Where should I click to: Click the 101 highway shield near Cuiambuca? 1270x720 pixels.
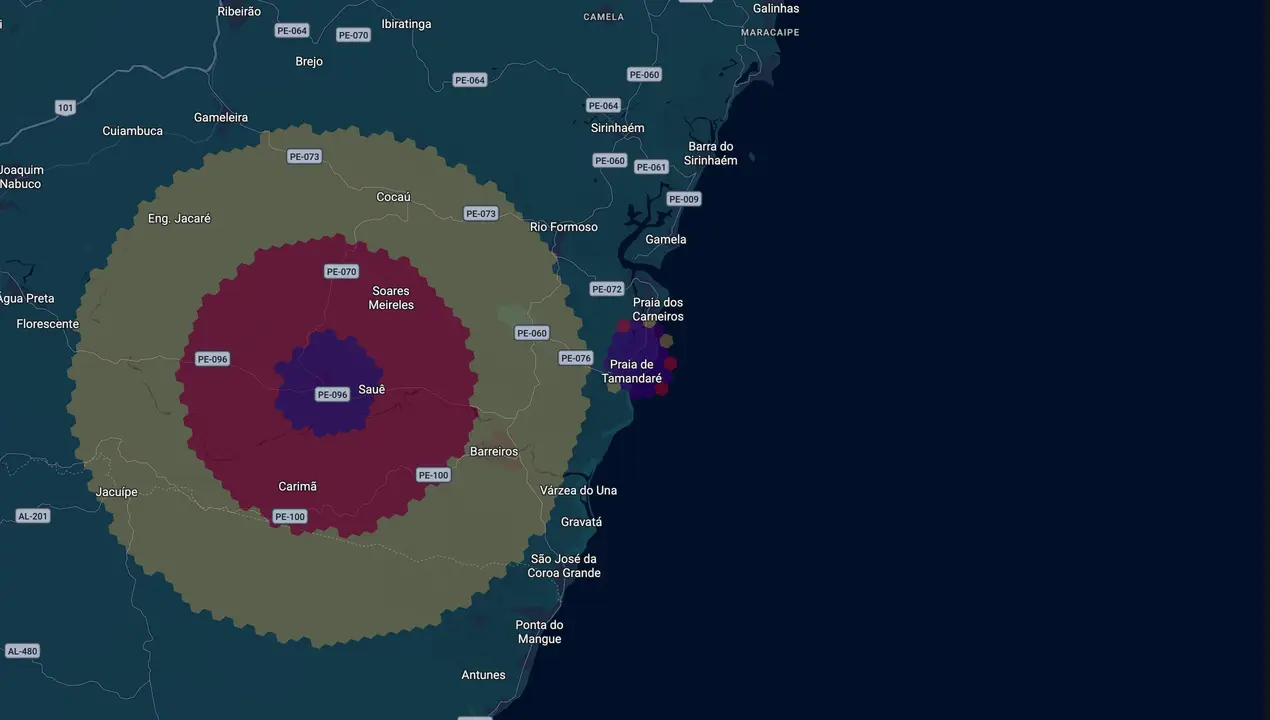coord(65,107)
